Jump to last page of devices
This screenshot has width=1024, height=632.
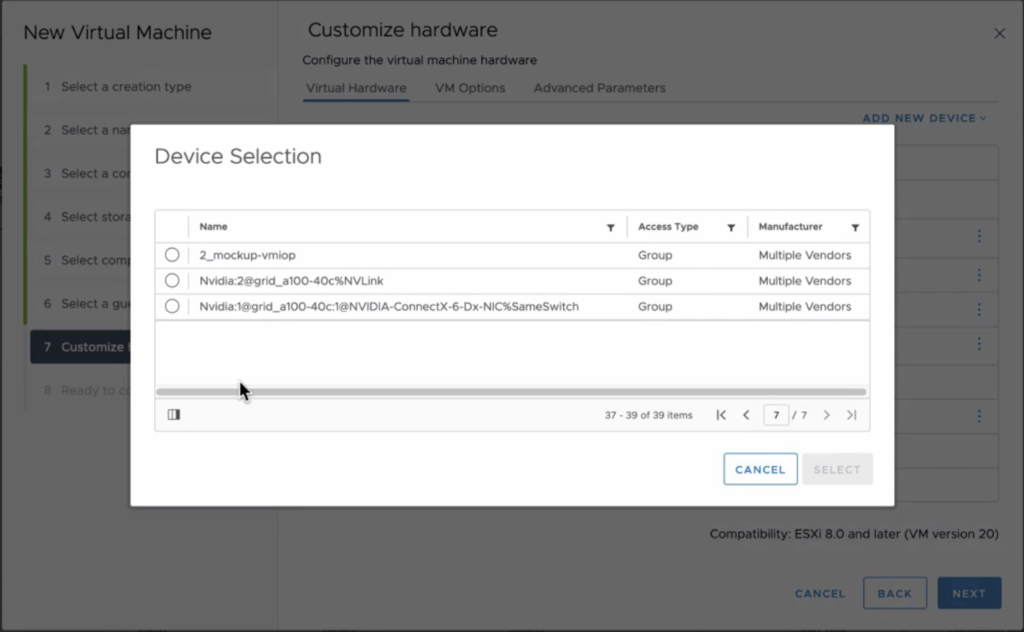point(851,415)
